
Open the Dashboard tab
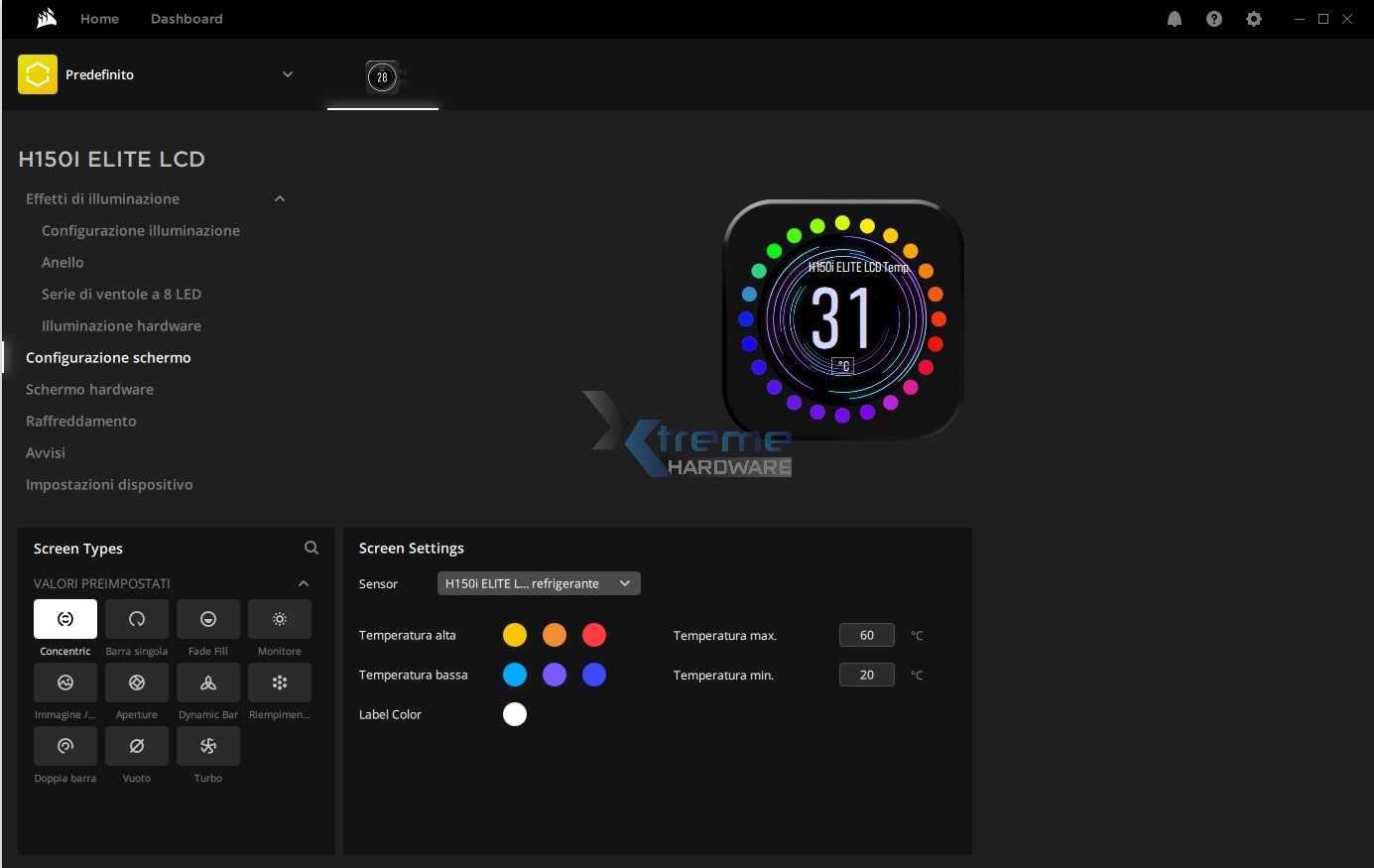[187, 19]
